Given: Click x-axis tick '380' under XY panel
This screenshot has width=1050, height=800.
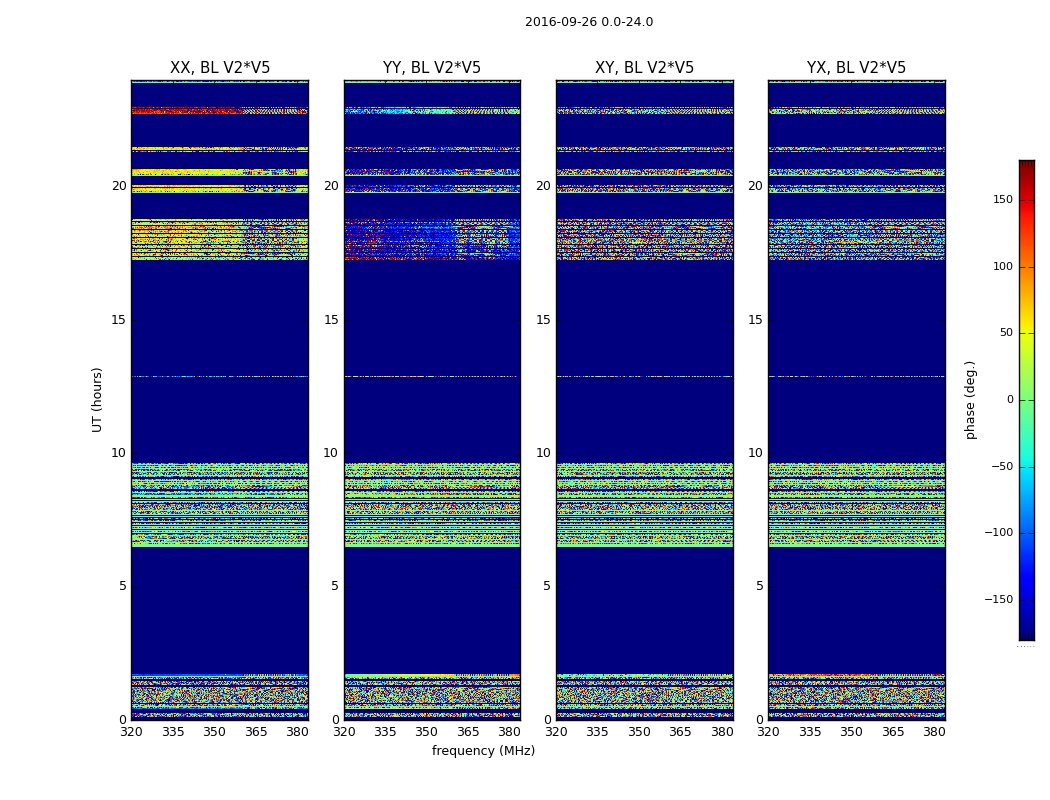Looking at the screenshot, I should [722, 732].
